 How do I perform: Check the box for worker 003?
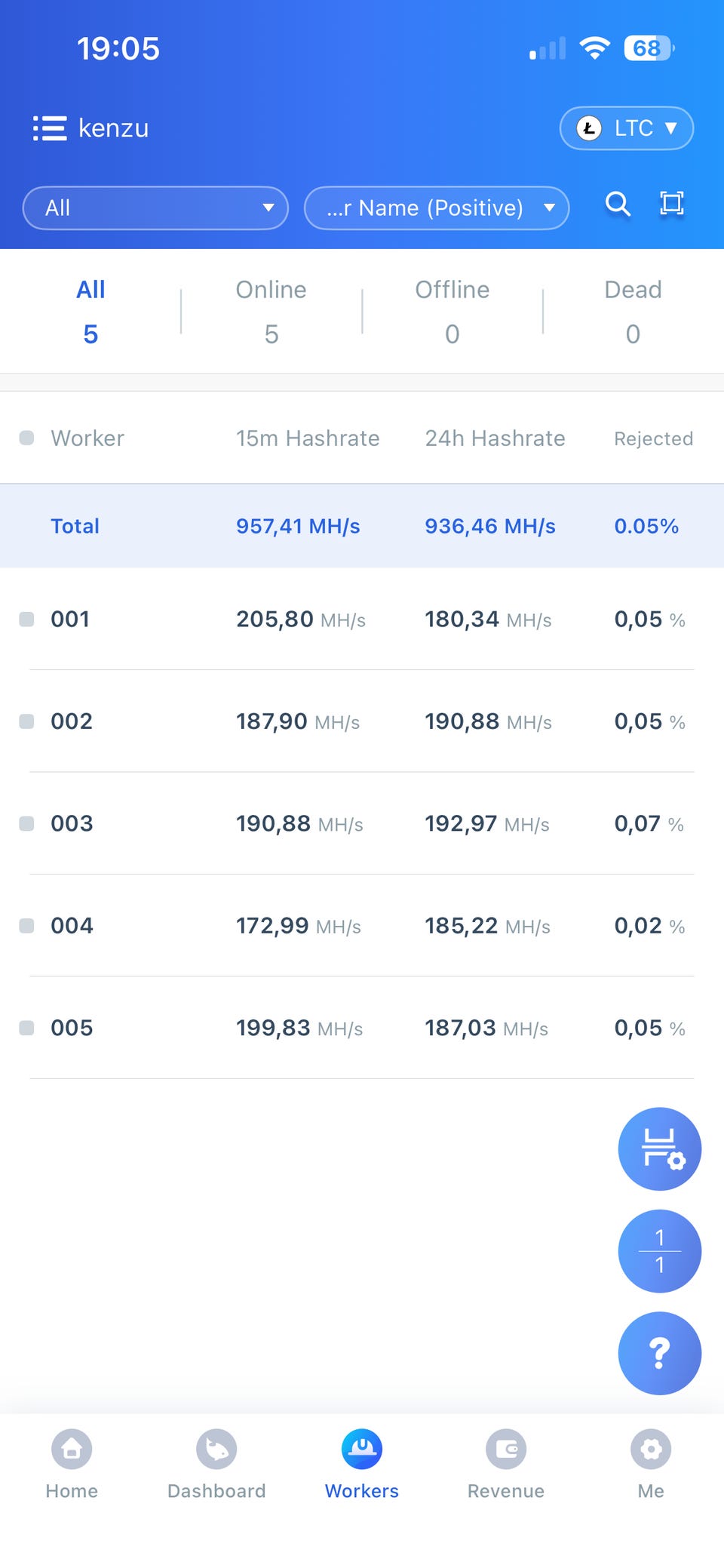point(26,823)
